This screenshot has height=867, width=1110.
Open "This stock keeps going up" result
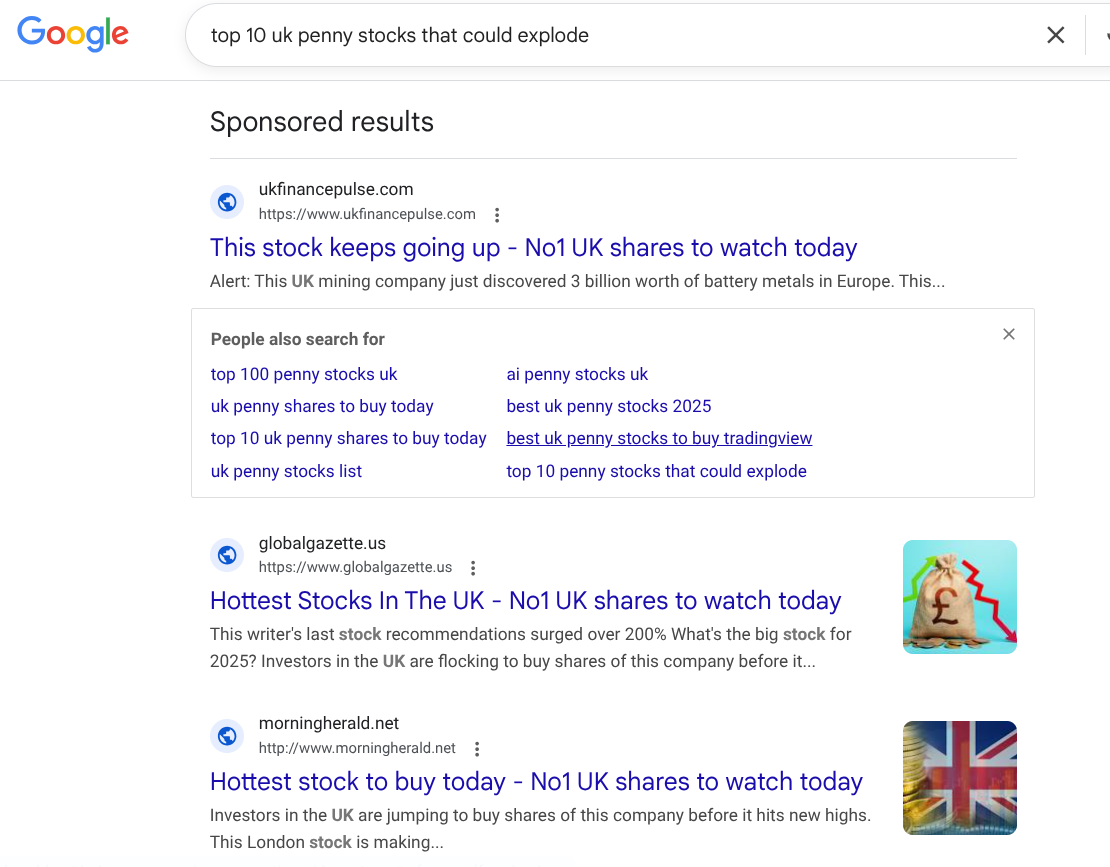point(533,248)
